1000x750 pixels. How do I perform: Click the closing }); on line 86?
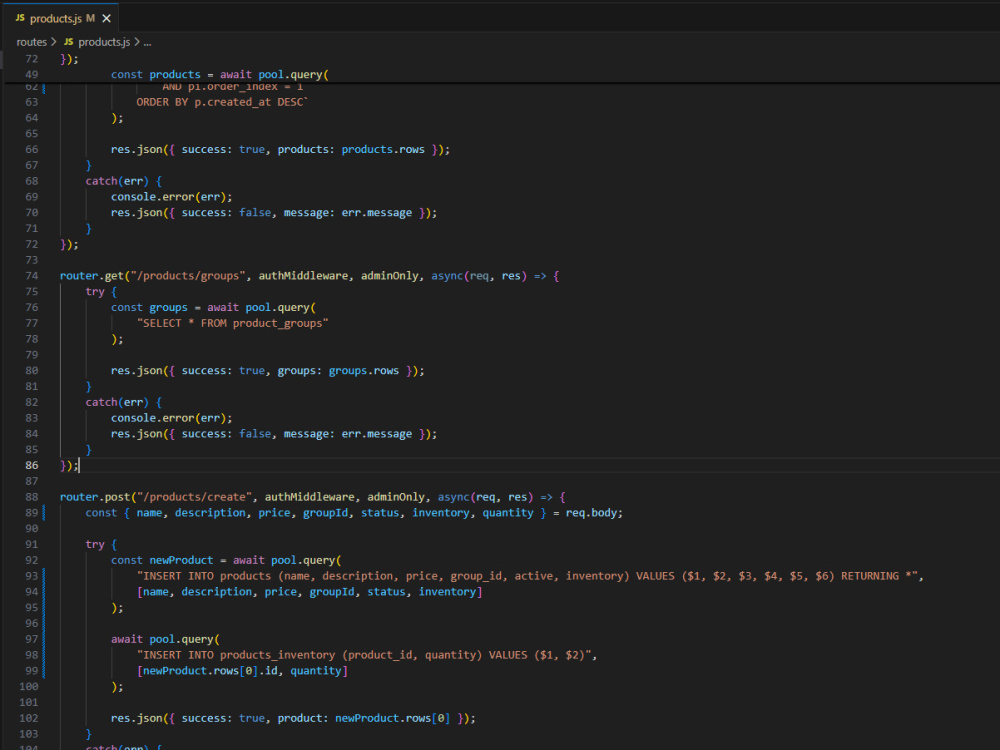[69, 466]
